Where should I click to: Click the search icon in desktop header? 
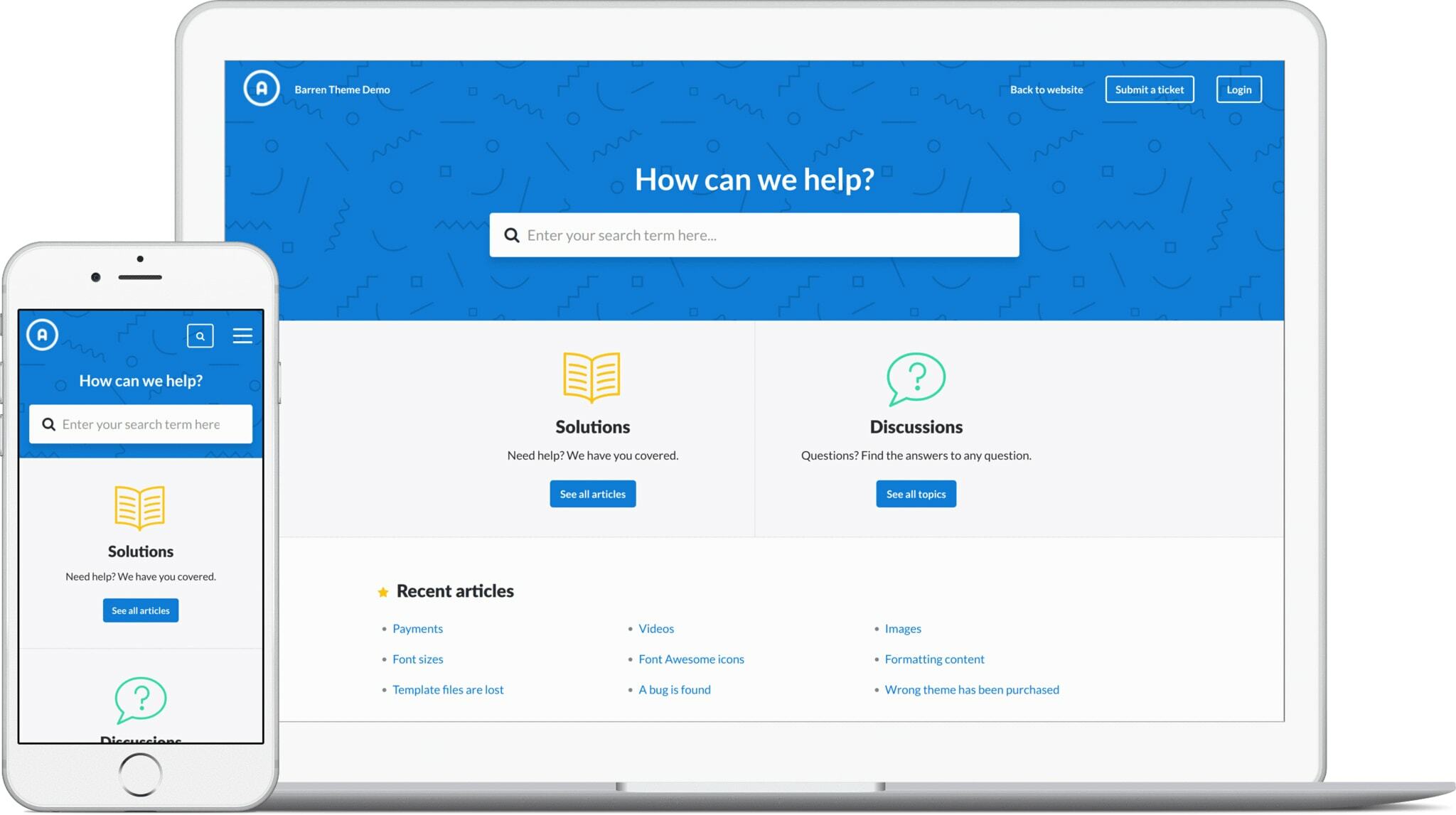(511, 234)
